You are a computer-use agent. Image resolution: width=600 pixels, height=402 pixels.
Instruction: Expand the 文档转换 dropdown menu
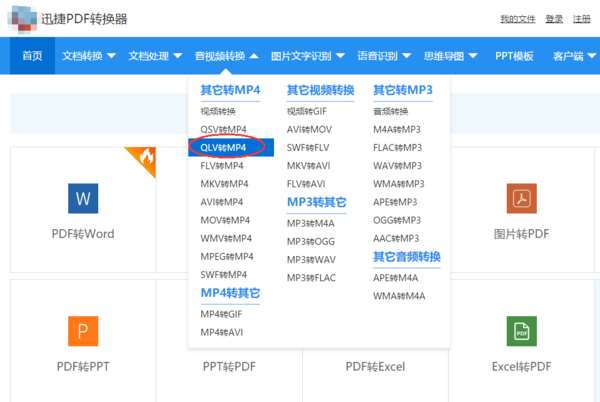click(89, 56)
